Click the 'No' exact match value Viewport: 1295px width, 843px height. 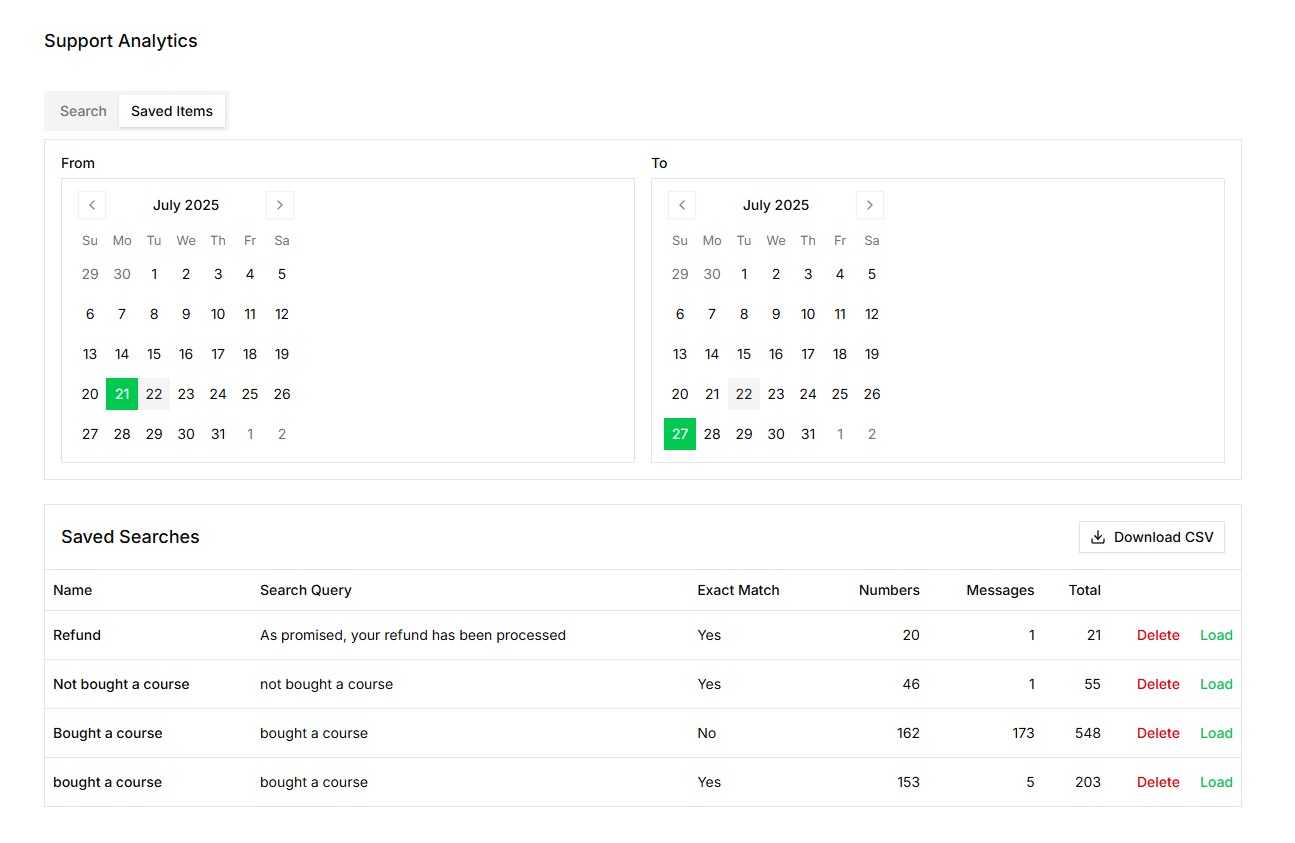(x=707, y=733)
